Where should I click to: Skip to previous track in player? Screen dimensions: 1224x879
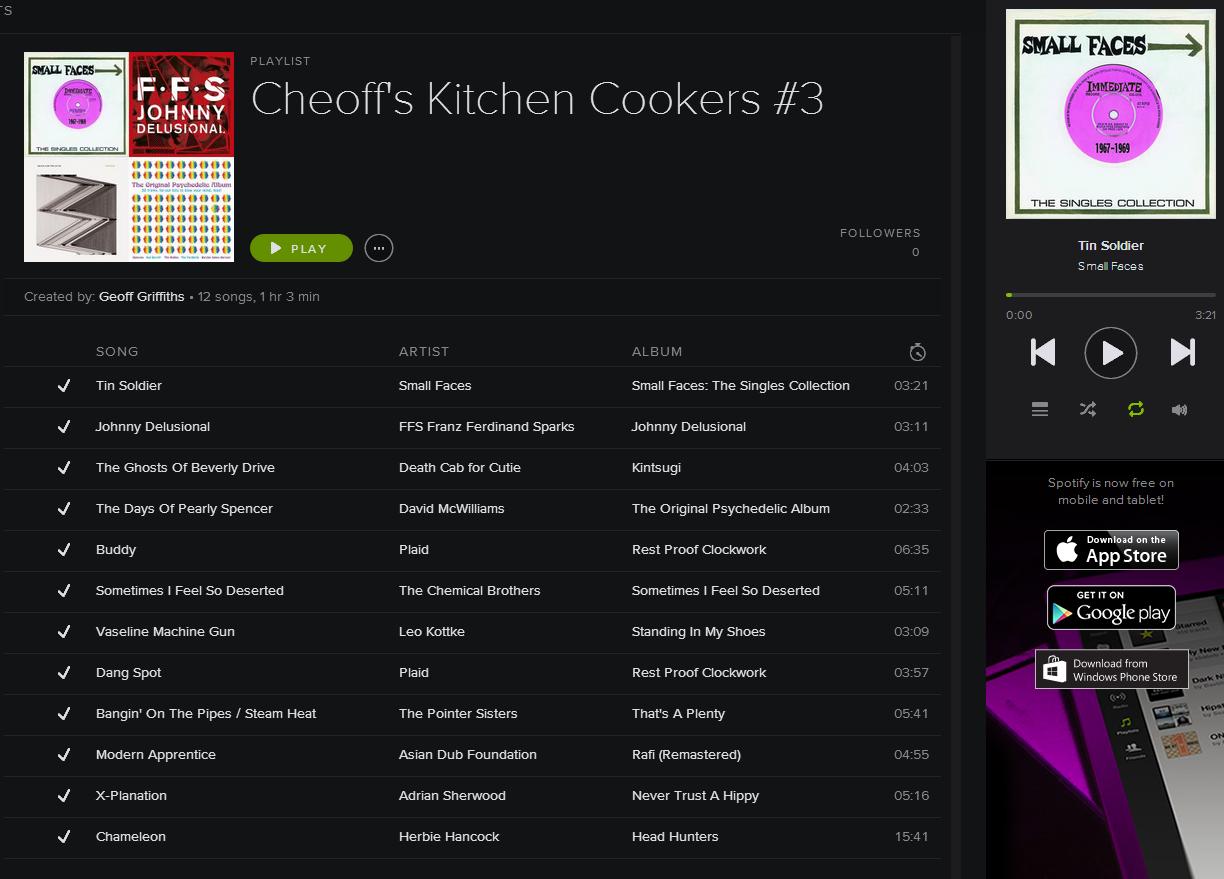coord(1043,352)
